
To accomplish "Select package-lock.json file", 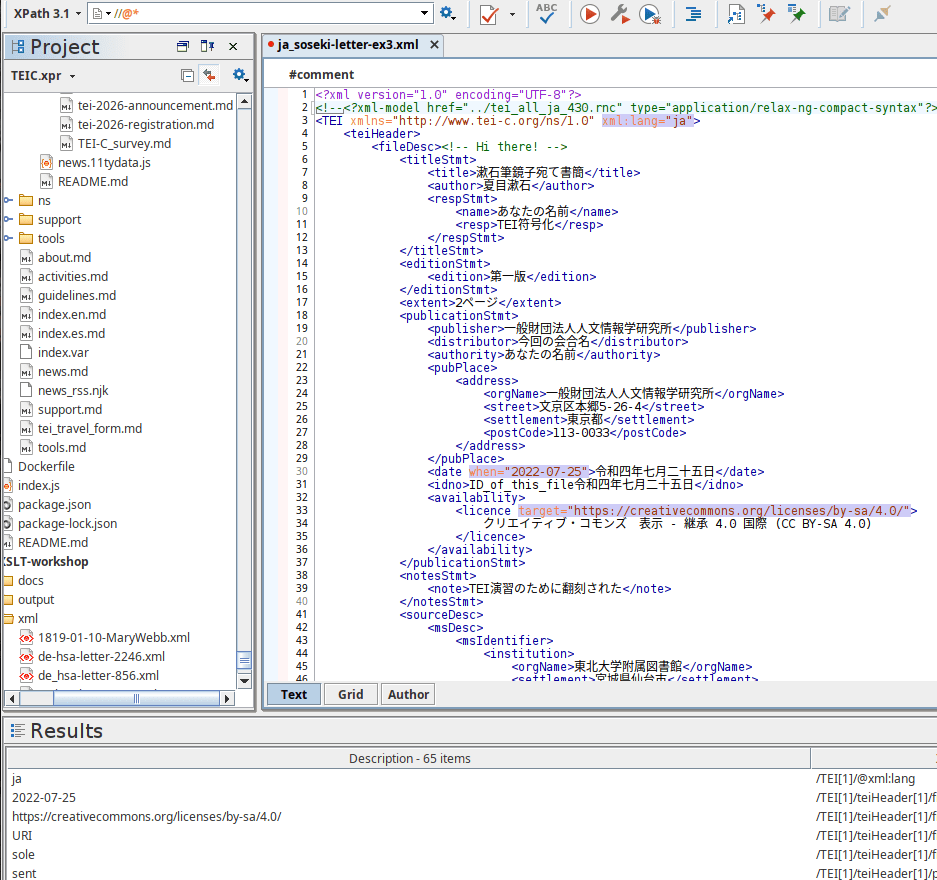I will point(68,523).
